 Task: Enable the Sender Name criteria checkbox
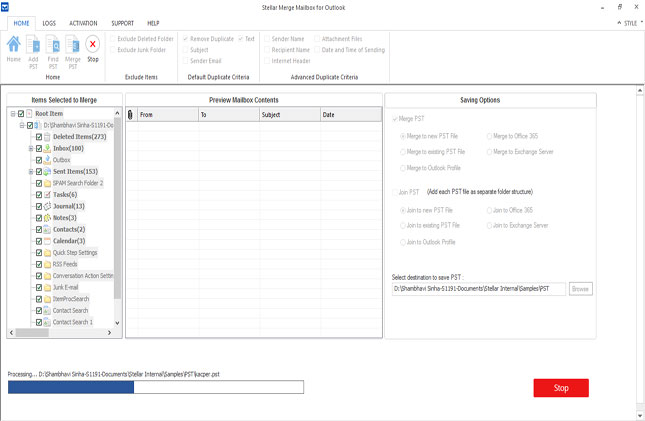[267, 39]
